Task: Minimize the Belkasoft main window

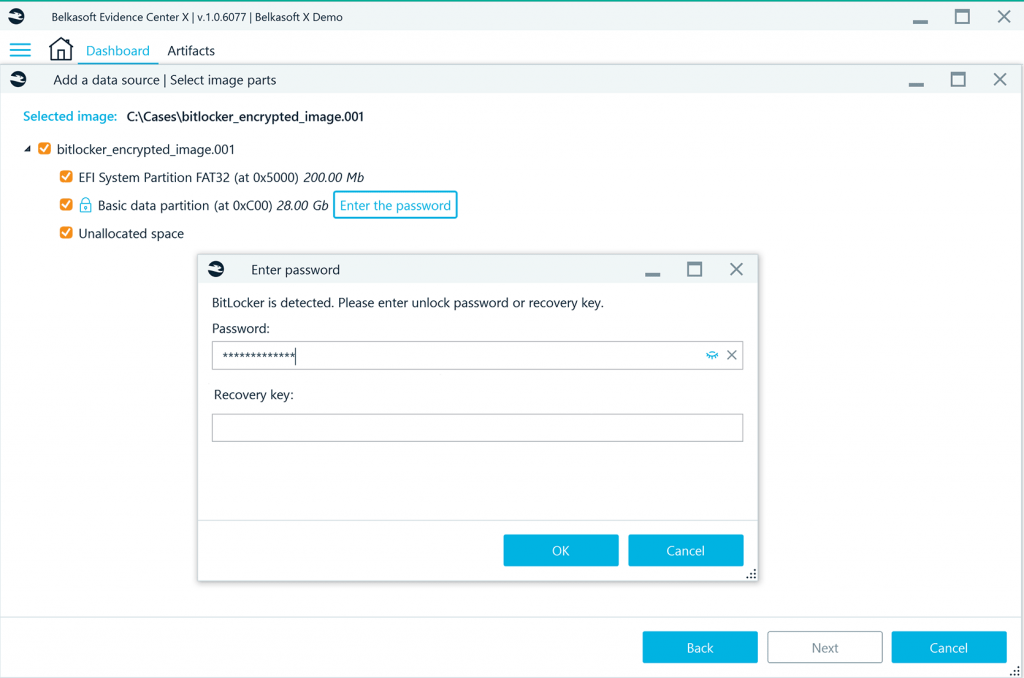Action: coord(920,22)
